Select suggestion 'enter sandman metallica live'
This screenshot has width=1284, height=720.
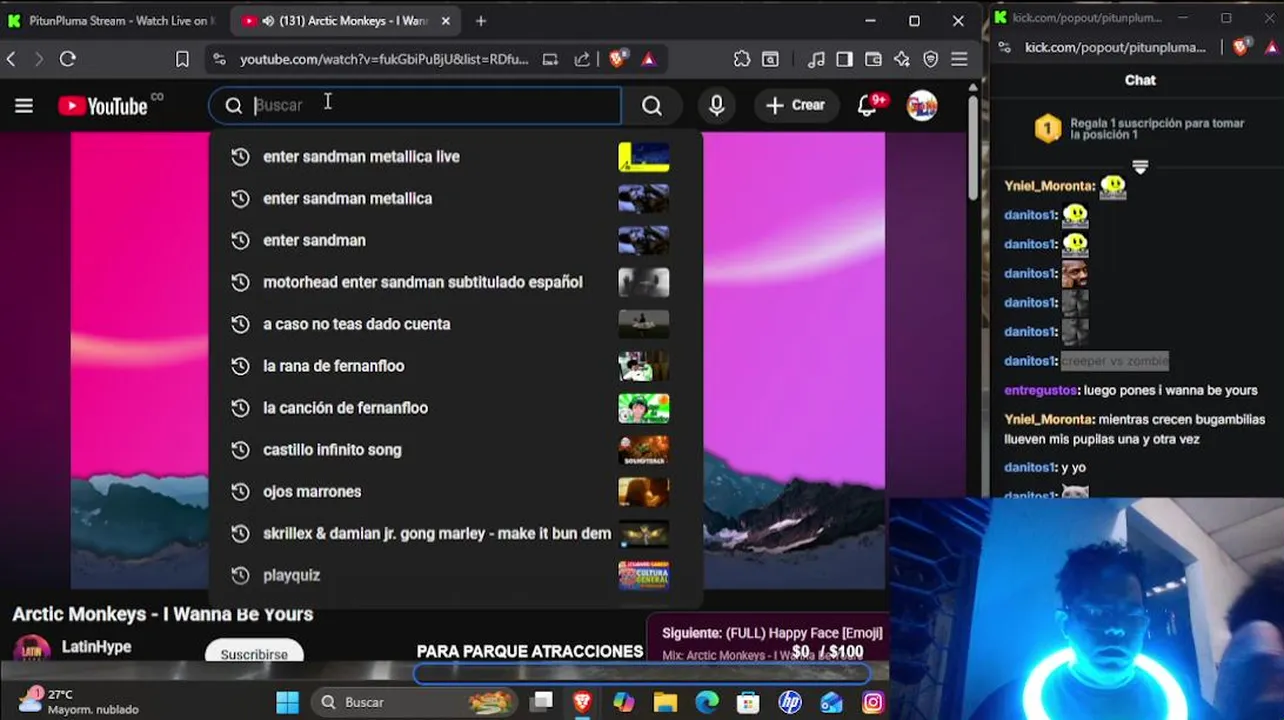pyautogui.click(x=455, y=157)
